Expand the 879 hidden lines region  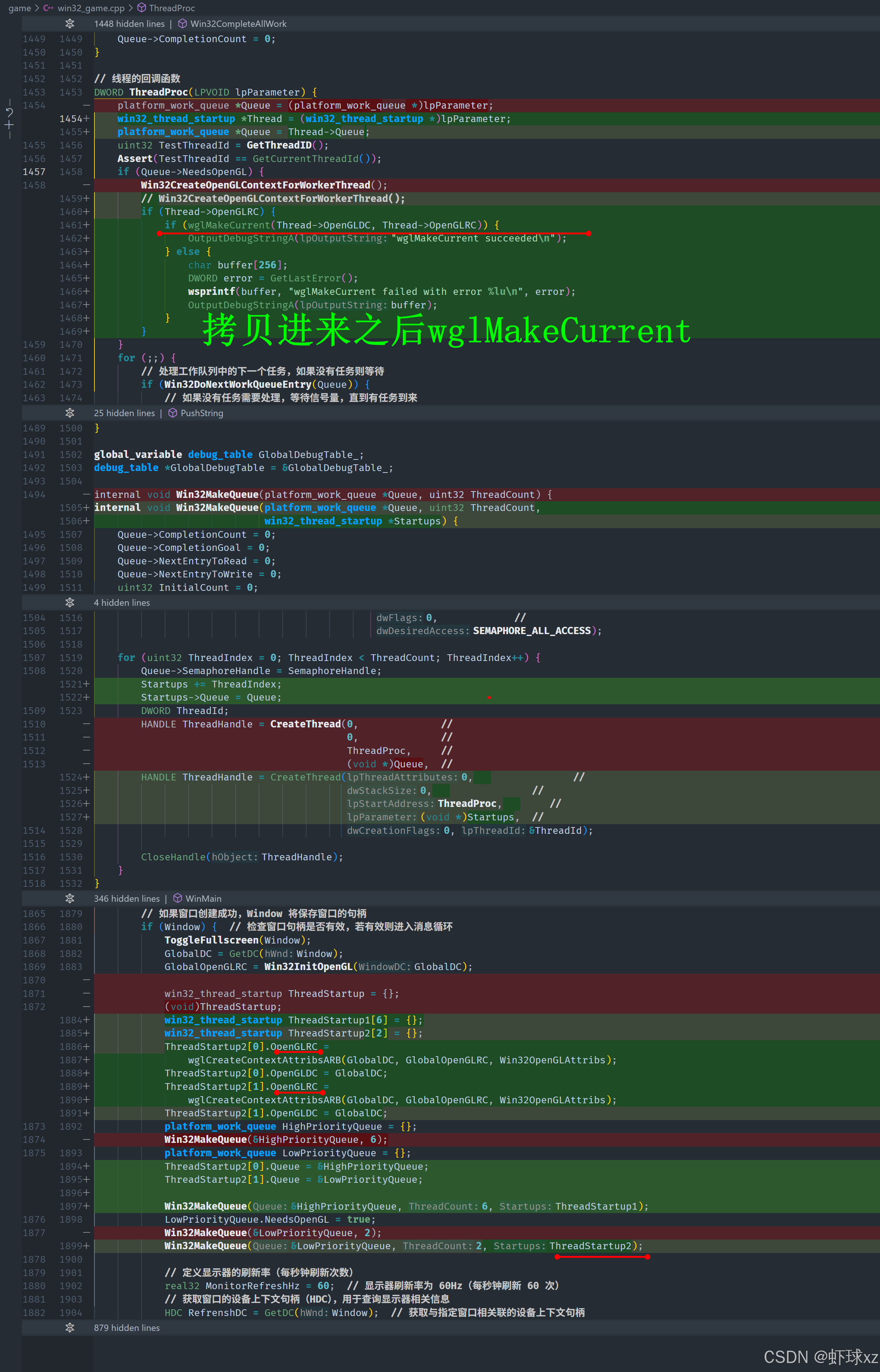pos(70,1328)
